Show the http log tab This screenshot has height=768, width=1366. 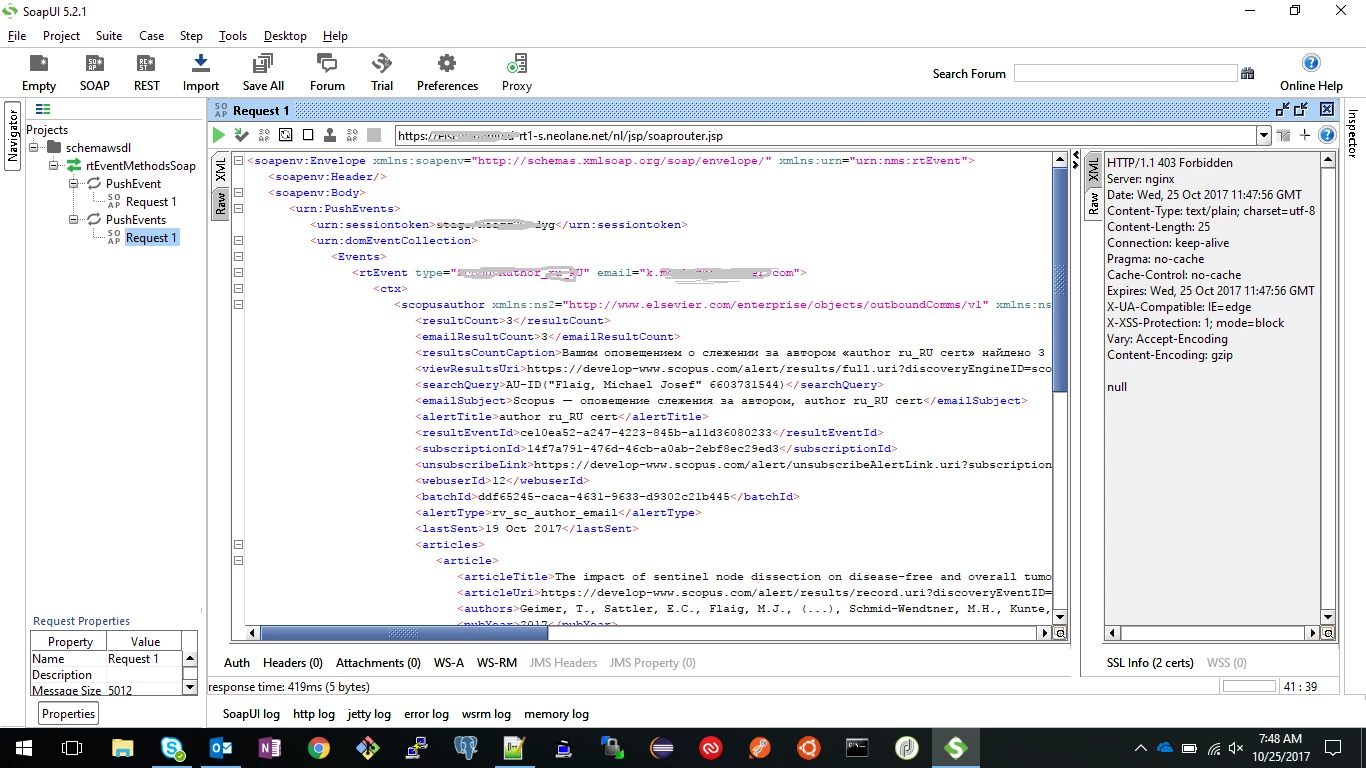(x=314, y=714)
